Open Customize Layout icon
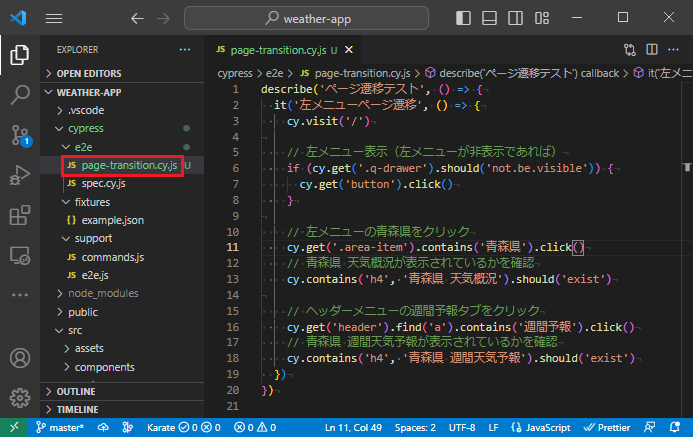 point(542,18)
